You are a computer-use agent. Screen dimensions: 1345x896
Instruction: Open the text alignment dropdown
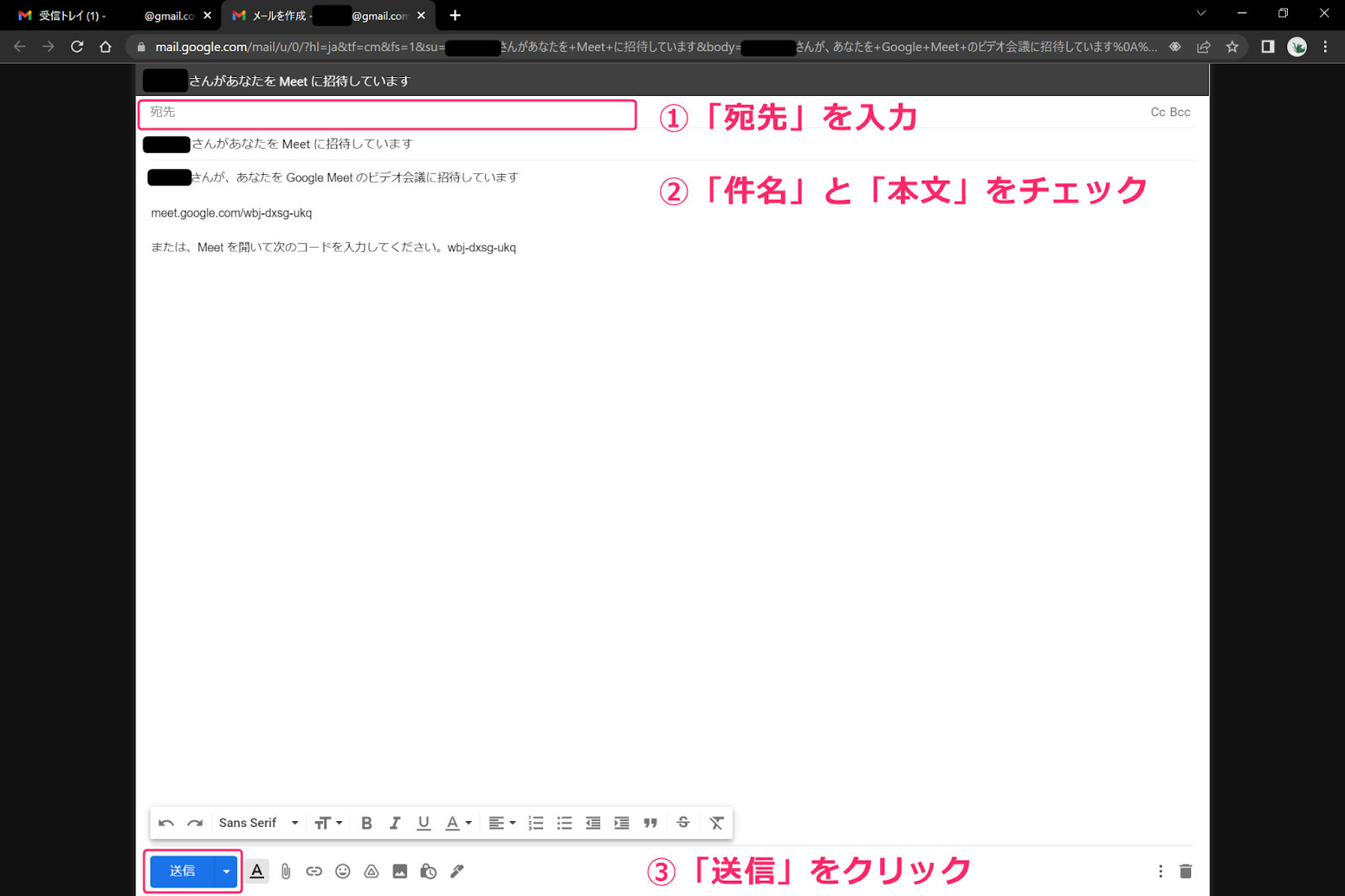coord(502,823)
